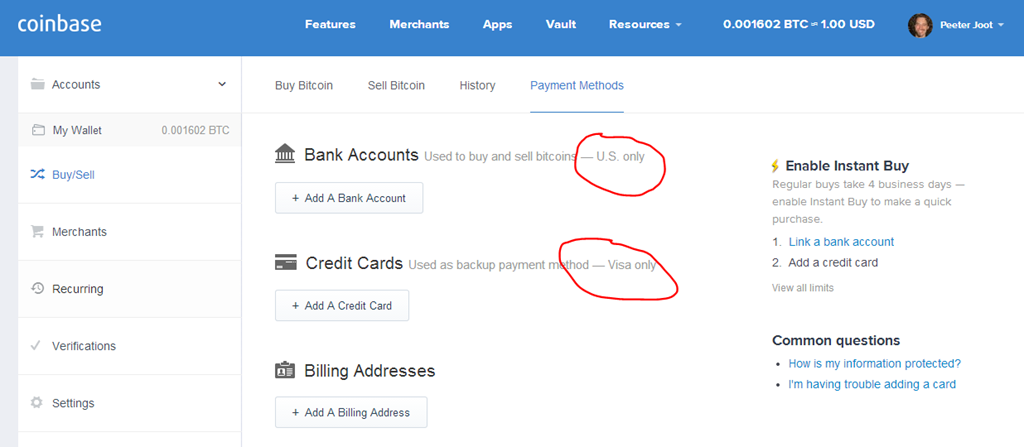Open Merchants label in the sidebar
This screenshot has width=1024, height=447.
(79, 231)
